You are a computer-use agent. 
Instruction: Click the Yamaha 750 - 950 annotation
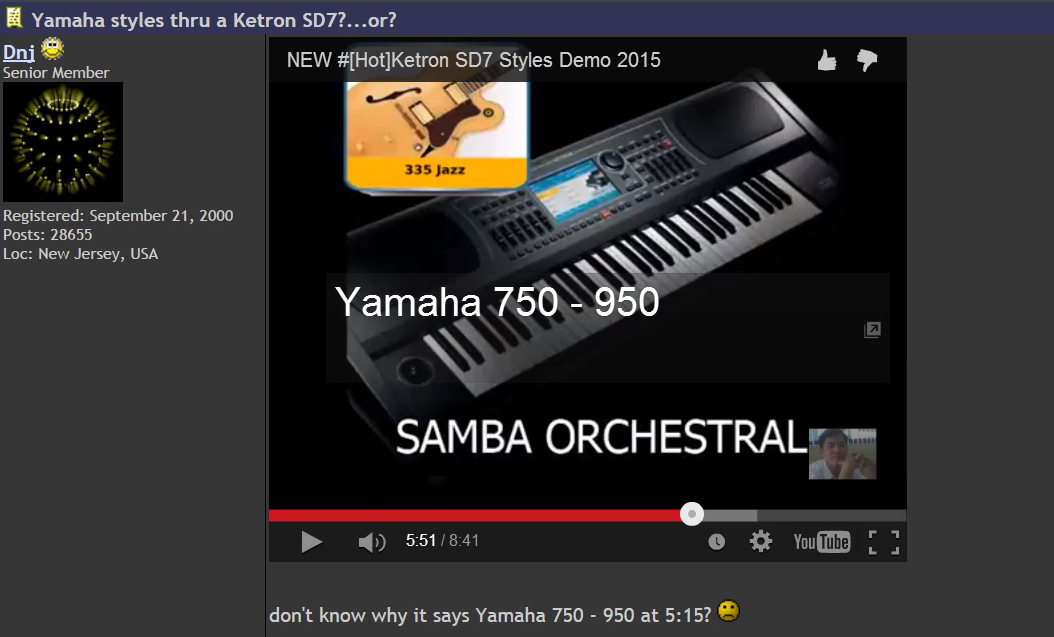click(497, 302)
